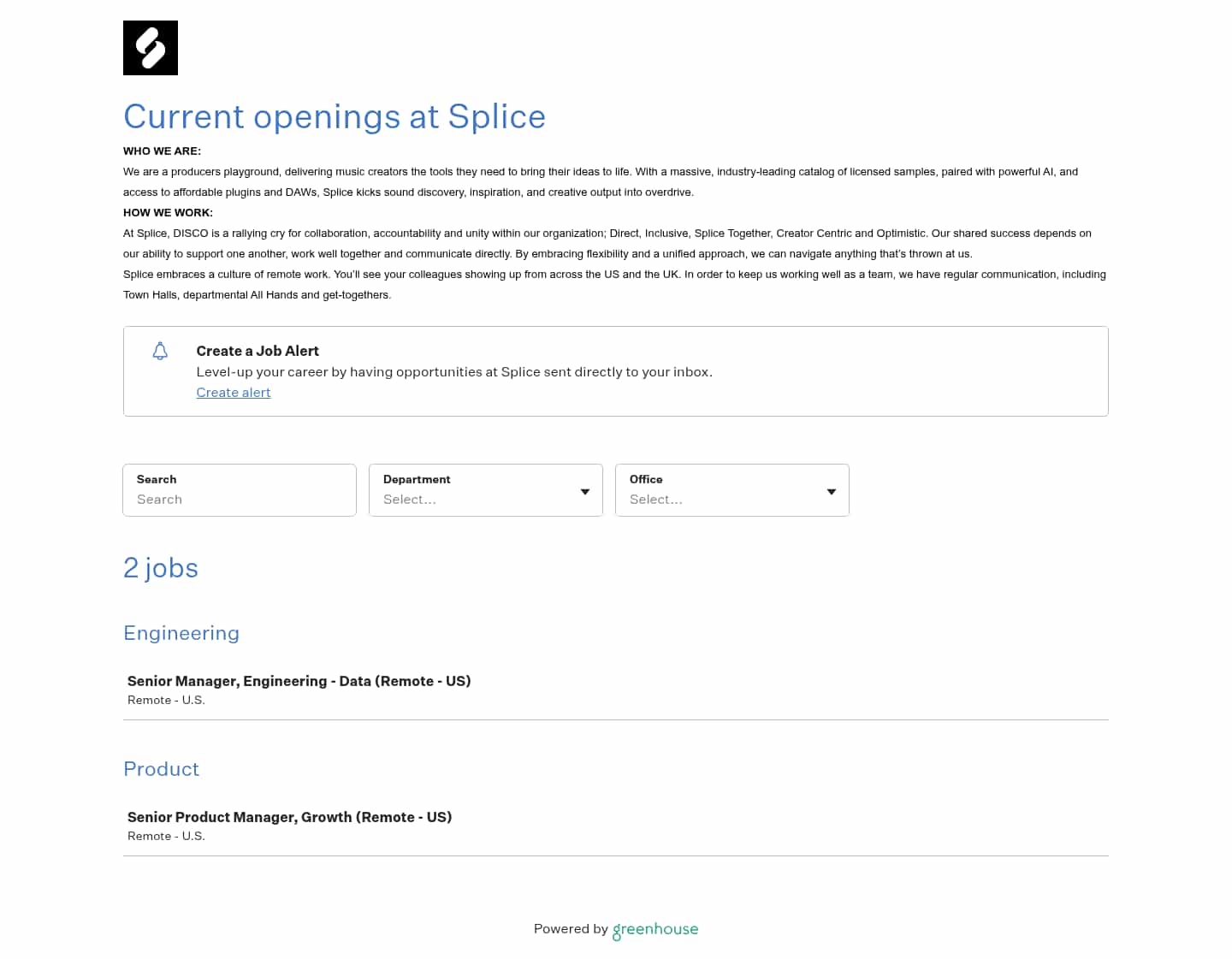Click the "2 jobs" count heading

(161, 568)
